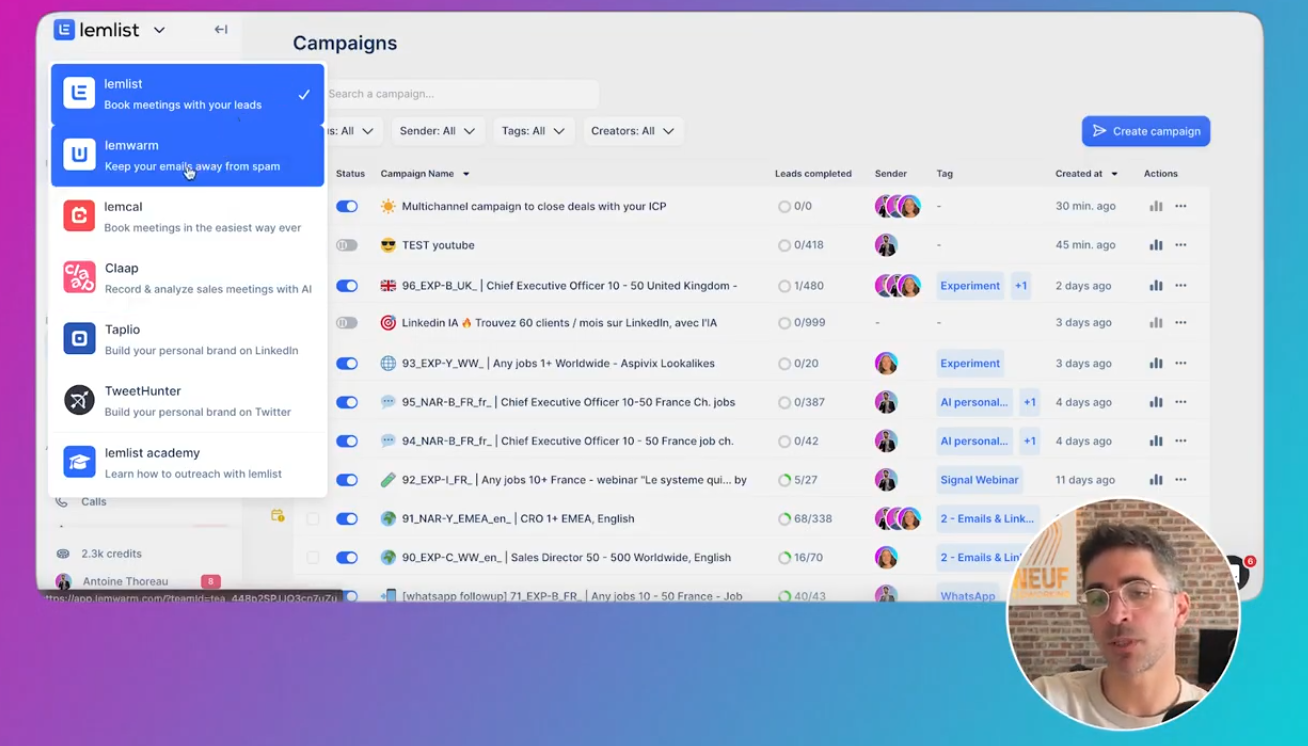The height and width of the screenshot is (746, 1308).
Task: Click the Create campaign button
Action: click(1146, 131)
